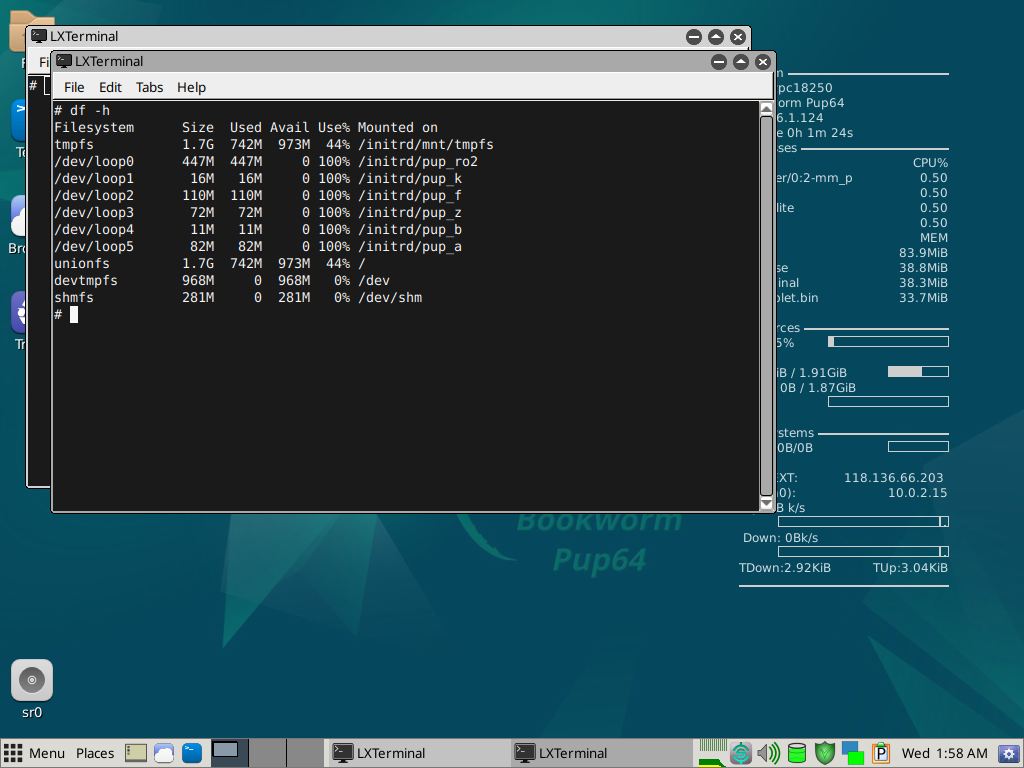Screen dimensions: 1024x768
Task: Maximize the back LXTerminal window
Action: tap(716, 37)
